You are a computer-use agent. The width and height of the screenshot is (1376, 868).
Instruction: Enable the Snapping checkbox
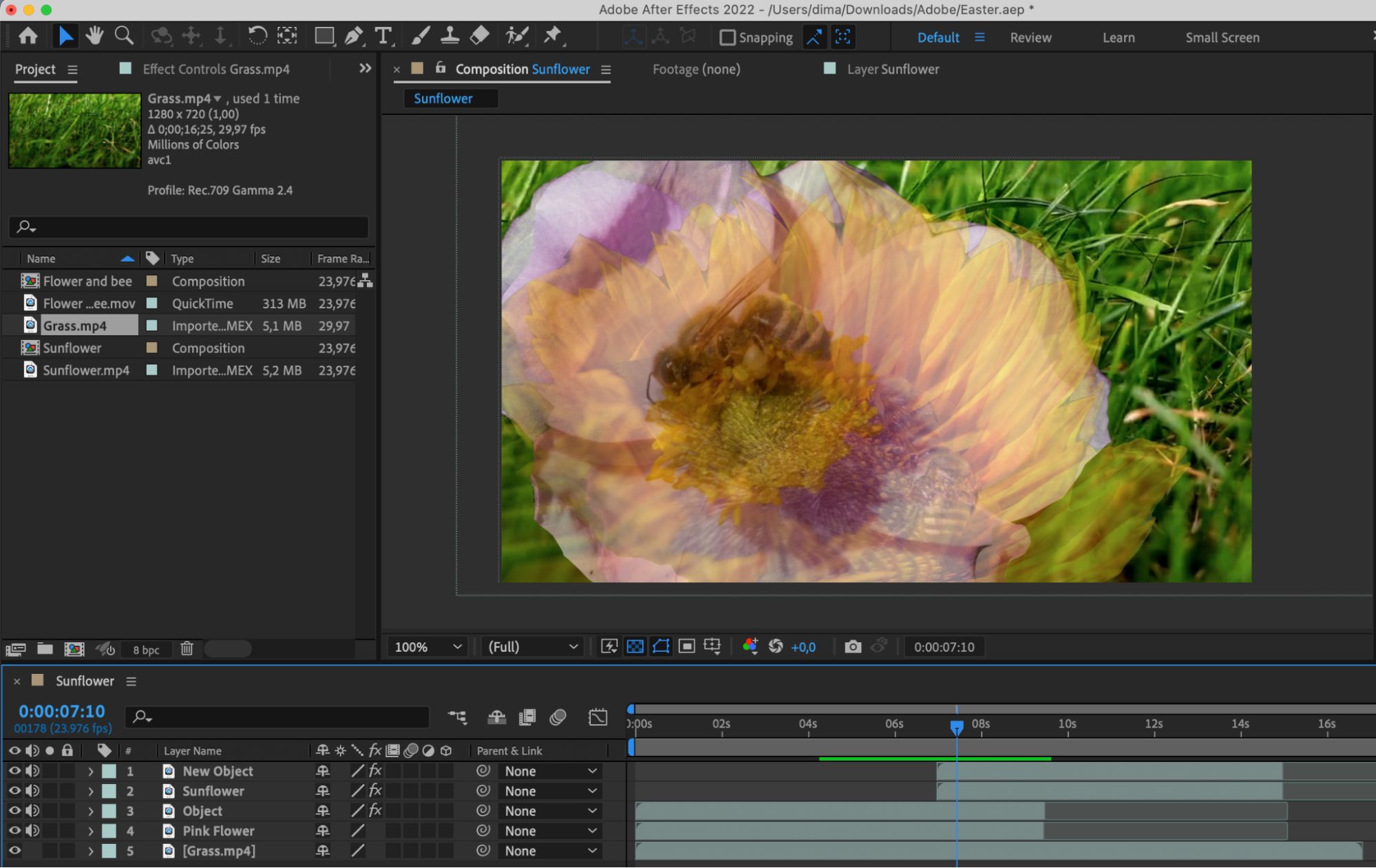pyautogui.click(x=728, y=37)
